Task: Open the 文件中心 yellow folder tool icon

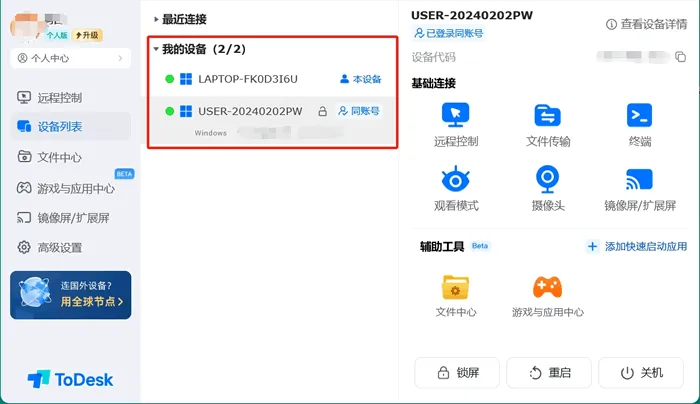Action: (455, 287)
